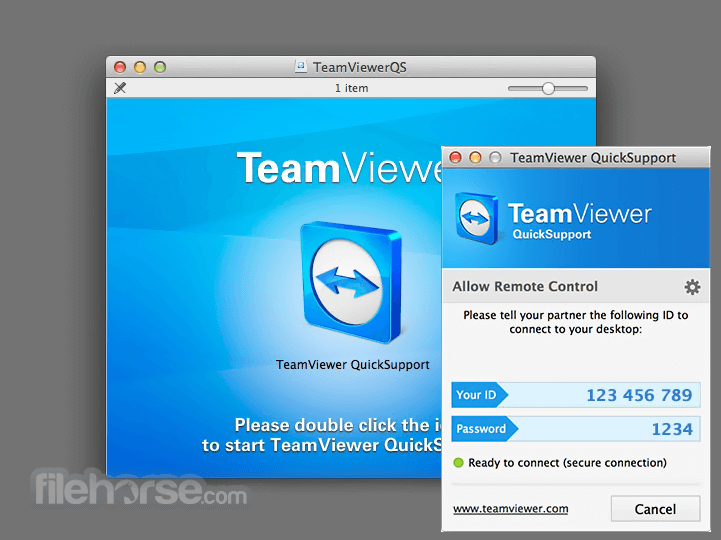Minimize the TeamViewerQS window
The height and width of the screenshot is (540, 721).
tap(140, 67)
